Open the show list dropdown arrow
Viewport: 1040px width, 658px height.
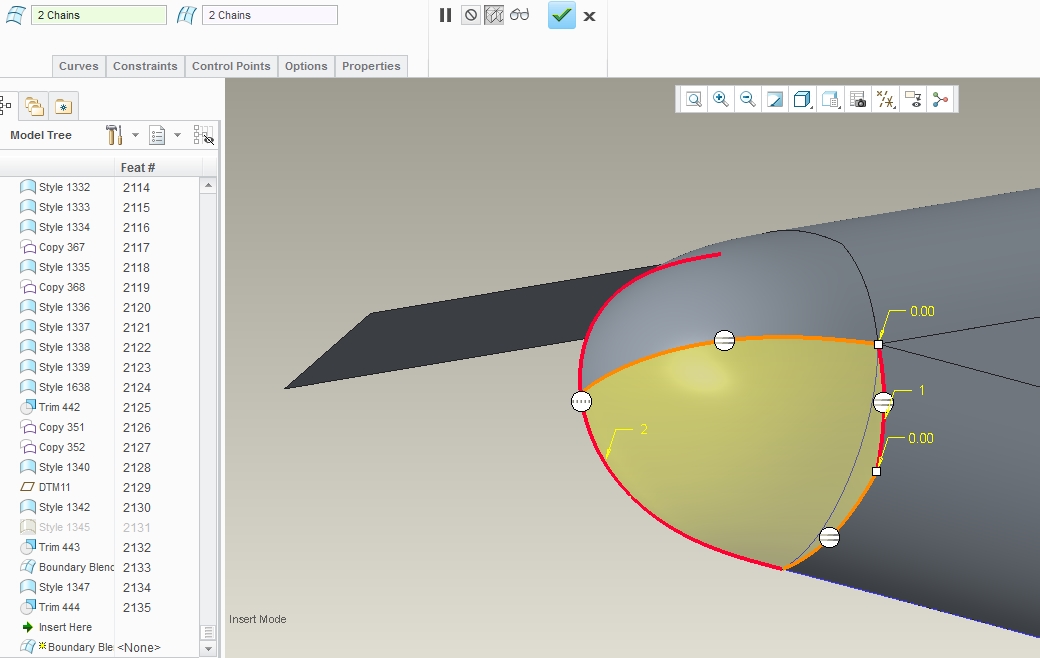tap(177, 135)
